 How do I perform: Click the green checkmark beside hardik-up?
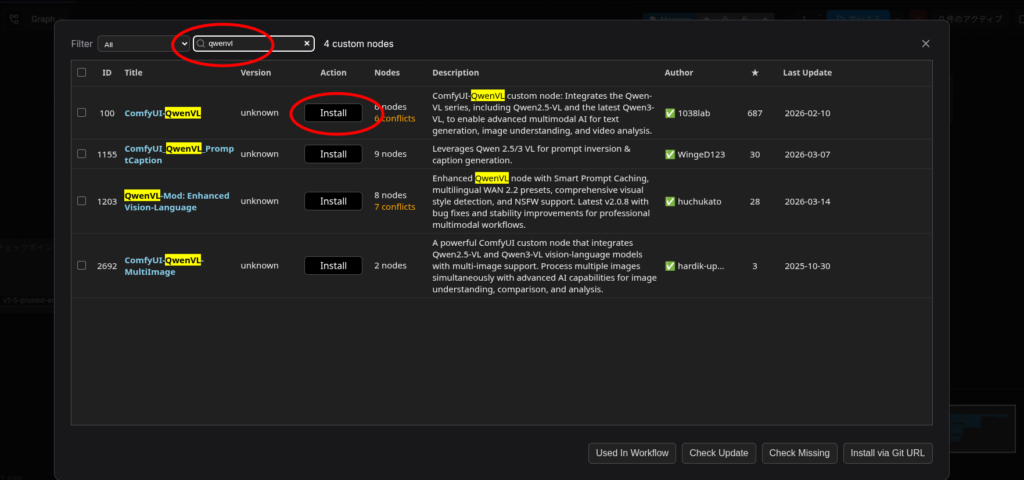(670, 266)
